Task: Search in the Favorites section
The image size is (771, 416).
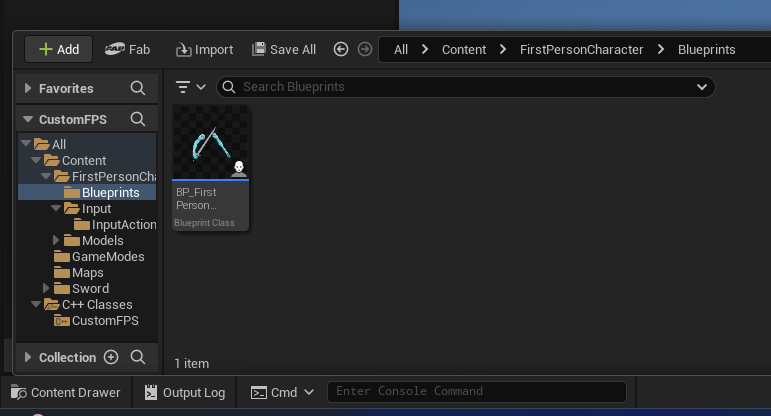Action: point(138,88)
